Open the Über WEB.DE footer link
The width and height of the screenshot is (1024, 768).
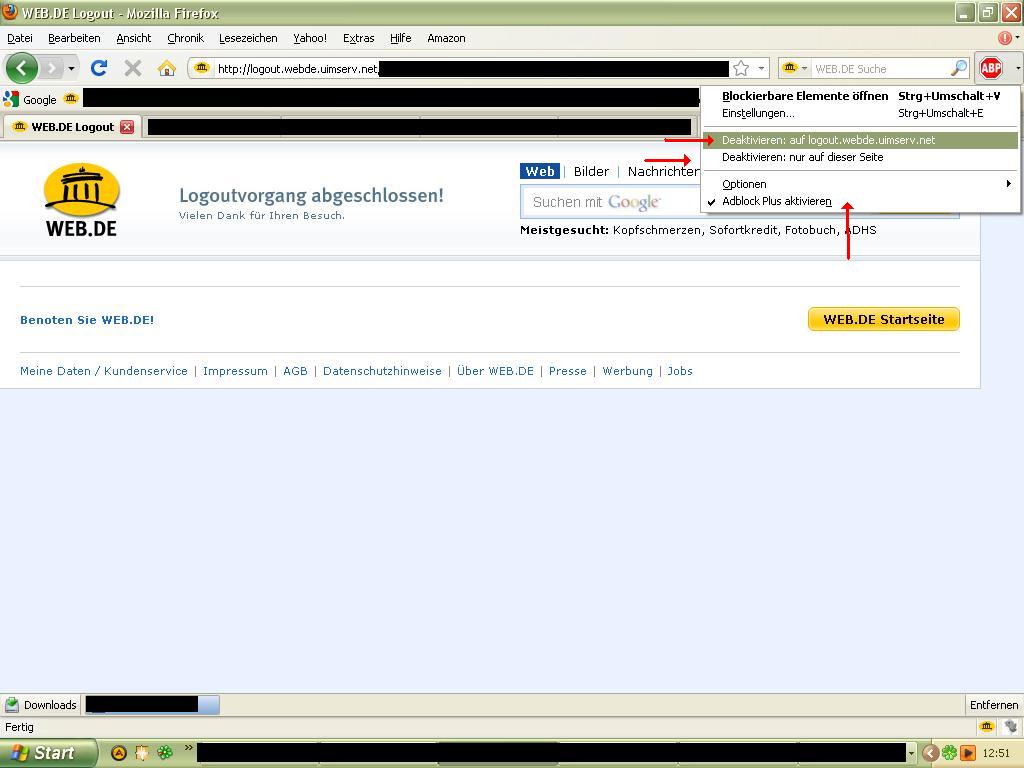[x=495, y=371]
